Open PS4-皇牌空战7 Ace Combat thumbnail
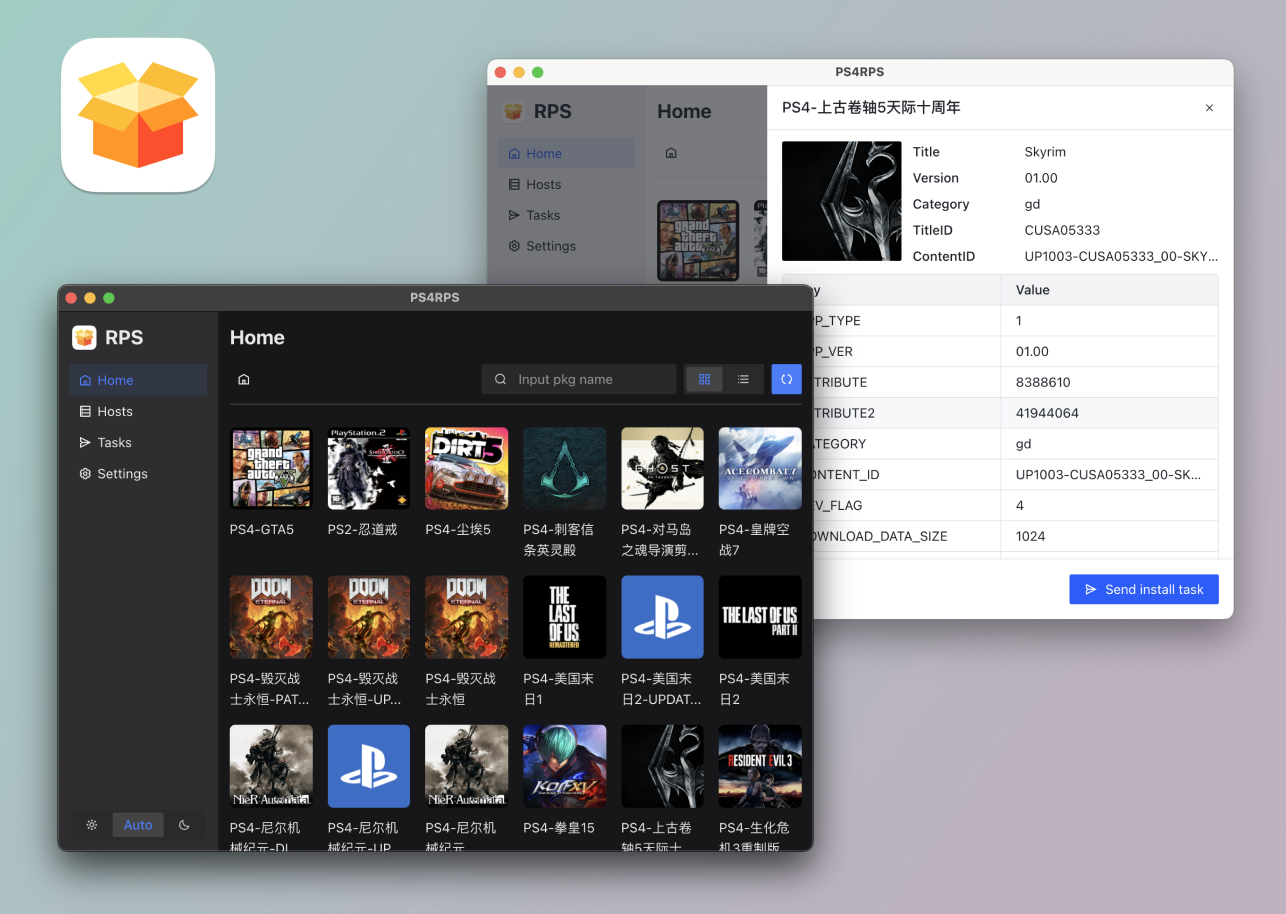Viewport: 1286px width, 914px height. click(x=760, y=469)
